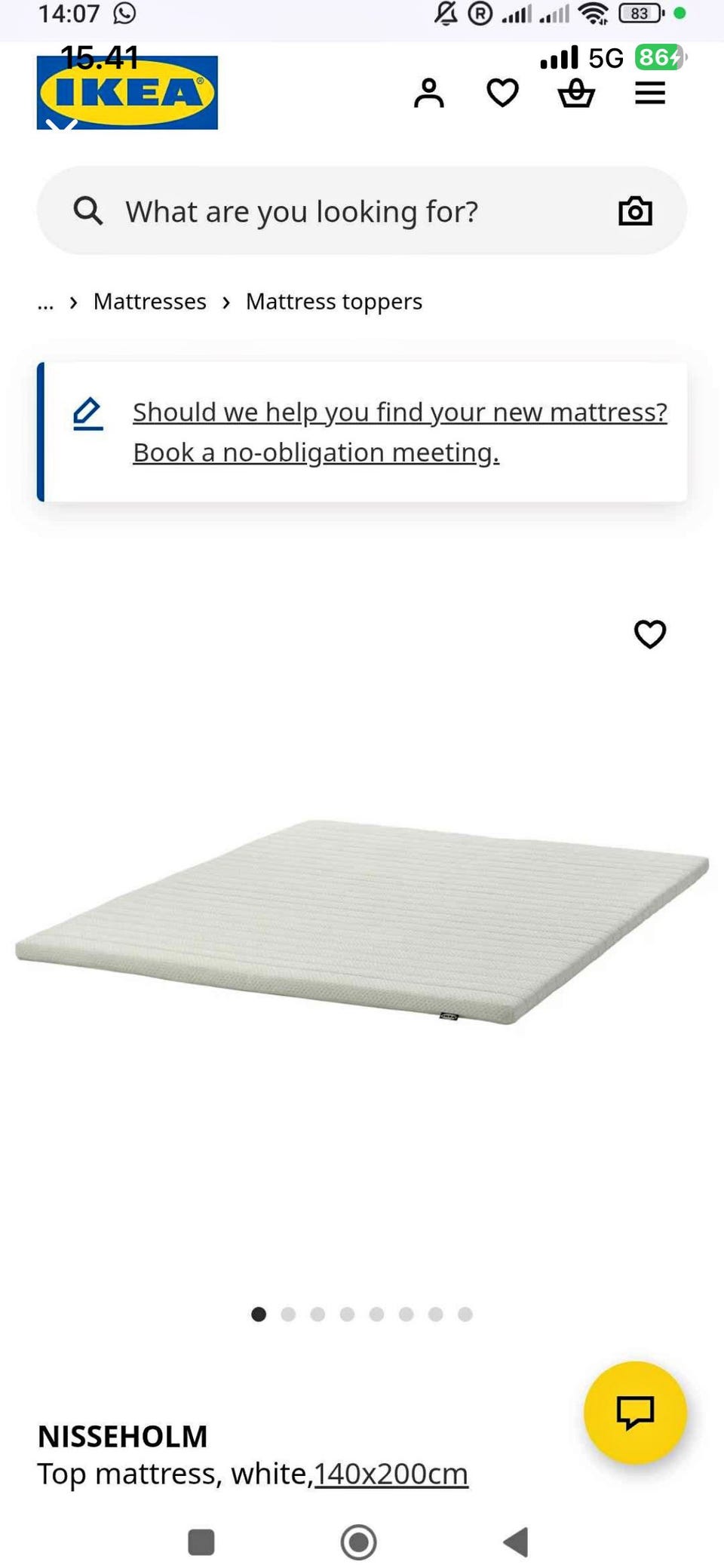Tap the Android home navigation button
This screenshot has height=1568, width=724.
pos(358,1542)
